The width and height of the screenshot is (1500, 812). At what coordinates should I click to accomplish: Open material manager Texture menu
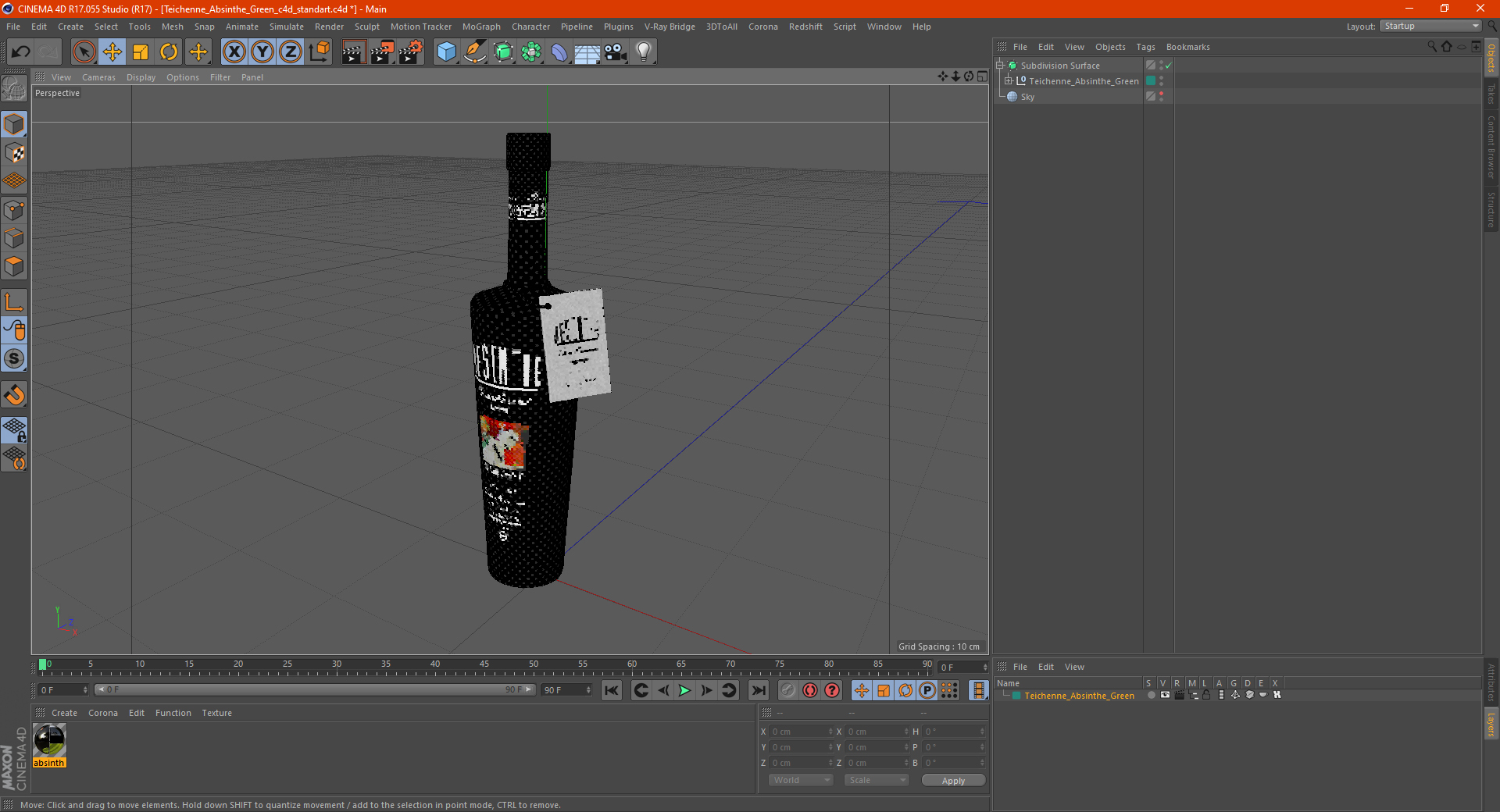pos(216,713)
